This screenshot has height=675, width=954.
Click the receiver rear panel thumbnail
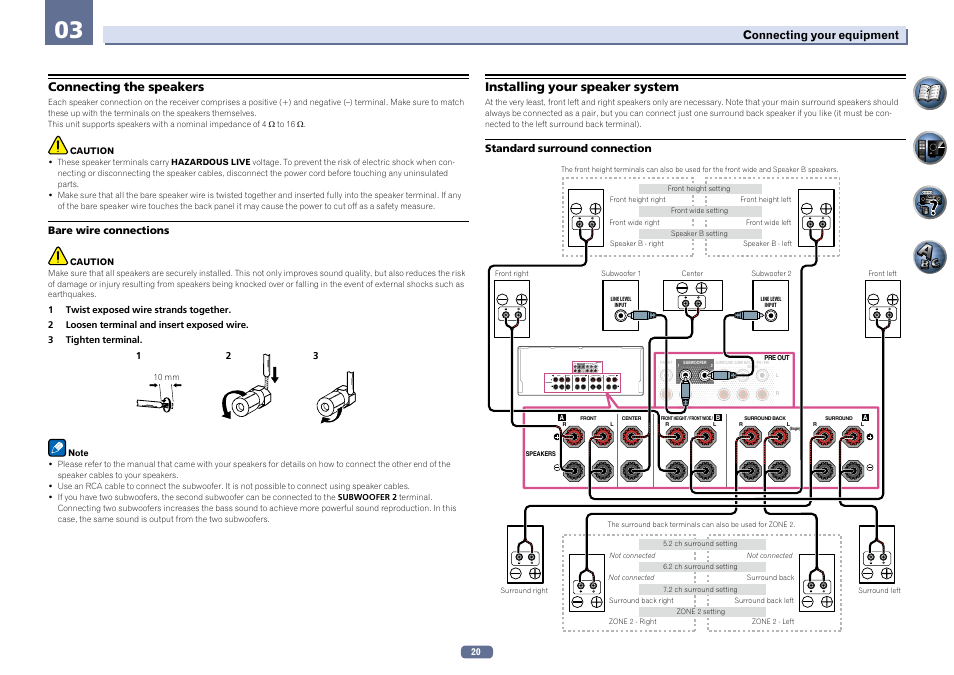pyautogui.click(x=580, y=371)
